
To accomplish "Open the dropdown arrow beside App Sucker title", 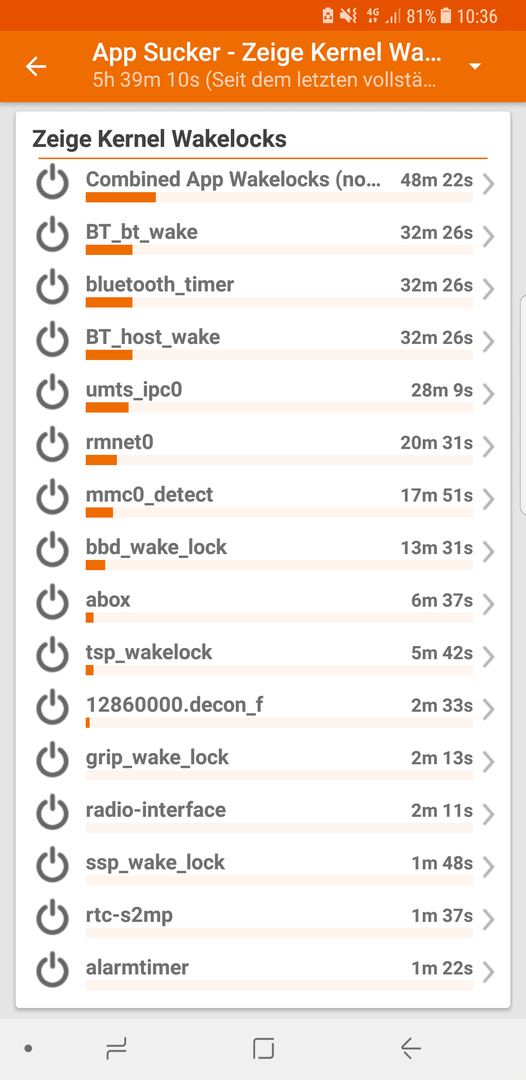I will click(x=474, y=67).
